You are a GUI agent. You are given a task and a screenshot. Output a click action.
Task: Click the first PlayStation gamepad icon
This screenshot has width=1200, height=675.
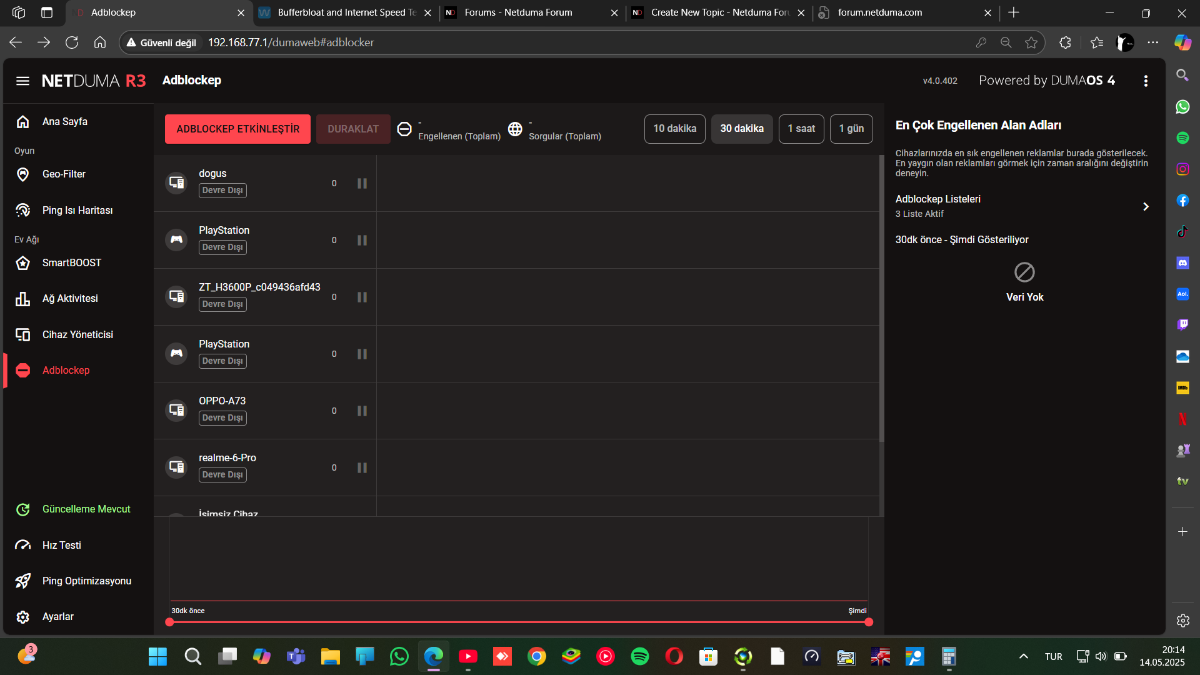point(176,240)
